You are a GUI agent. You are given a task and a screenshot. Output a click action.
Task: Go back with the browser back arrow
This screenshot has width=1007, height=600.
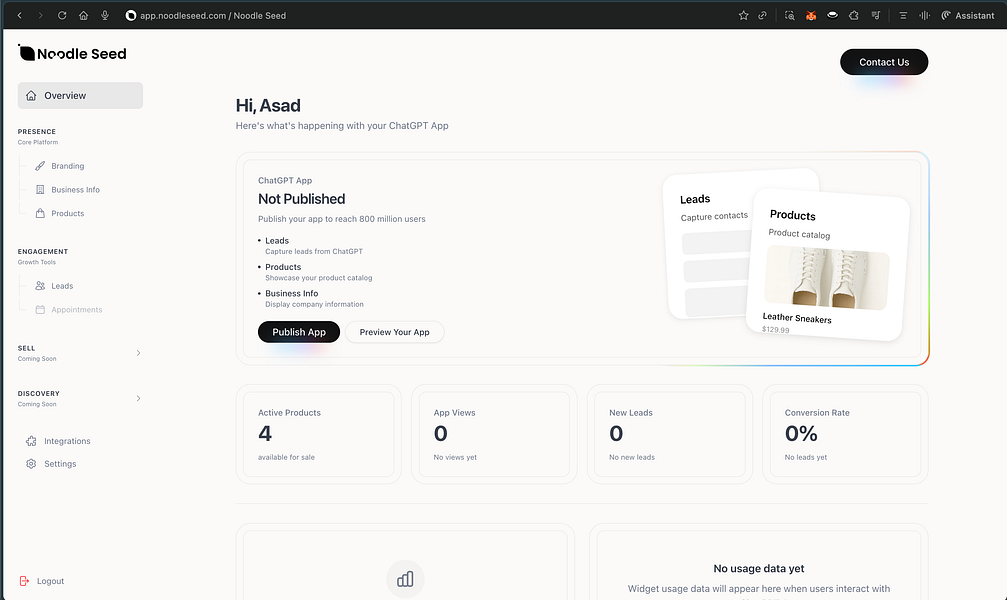pos(20,15)
